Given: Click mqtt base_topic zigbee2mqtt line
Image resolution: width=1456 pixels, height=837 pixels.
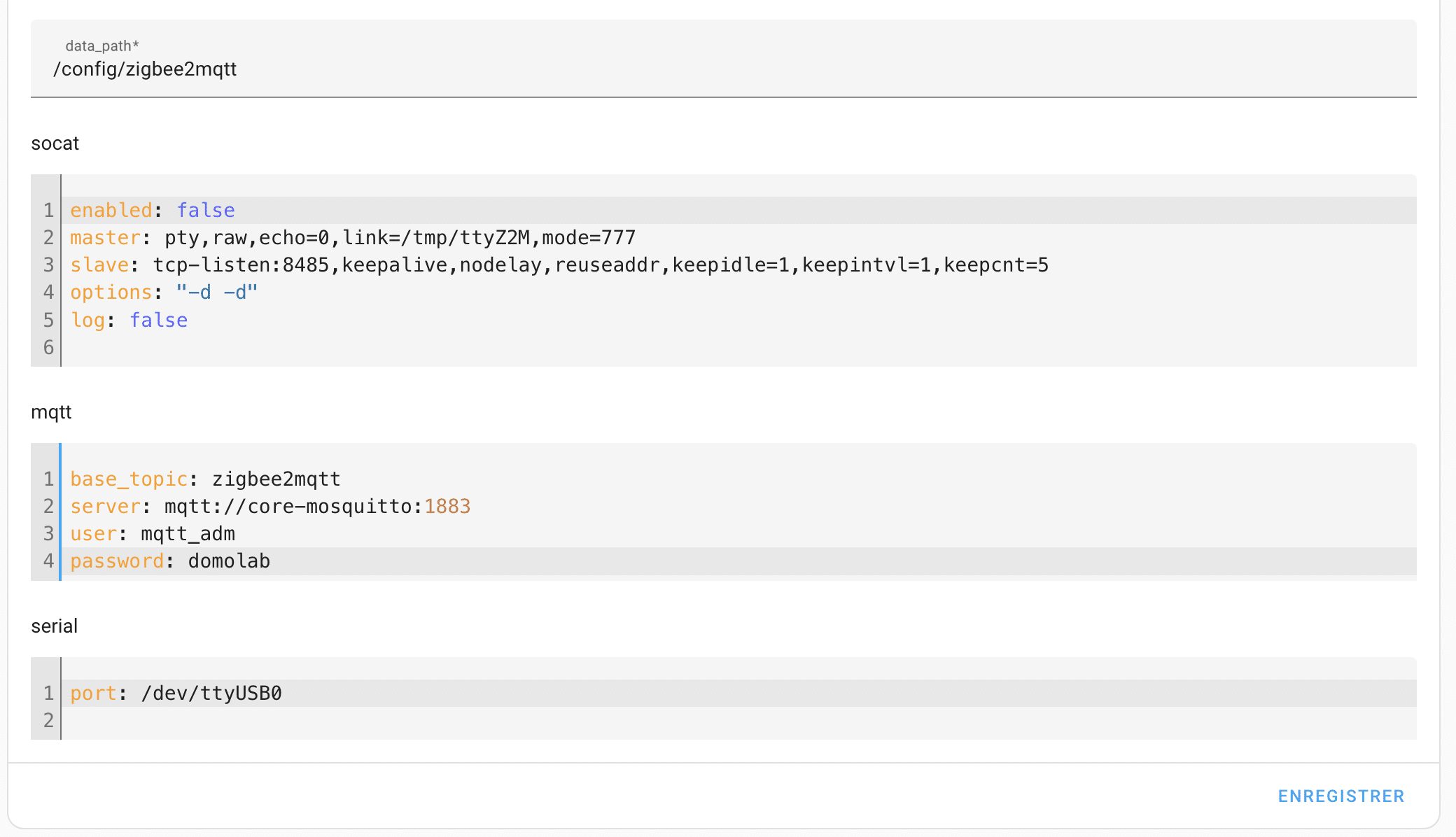Looking at the screenshot, I should pos(739,479).
